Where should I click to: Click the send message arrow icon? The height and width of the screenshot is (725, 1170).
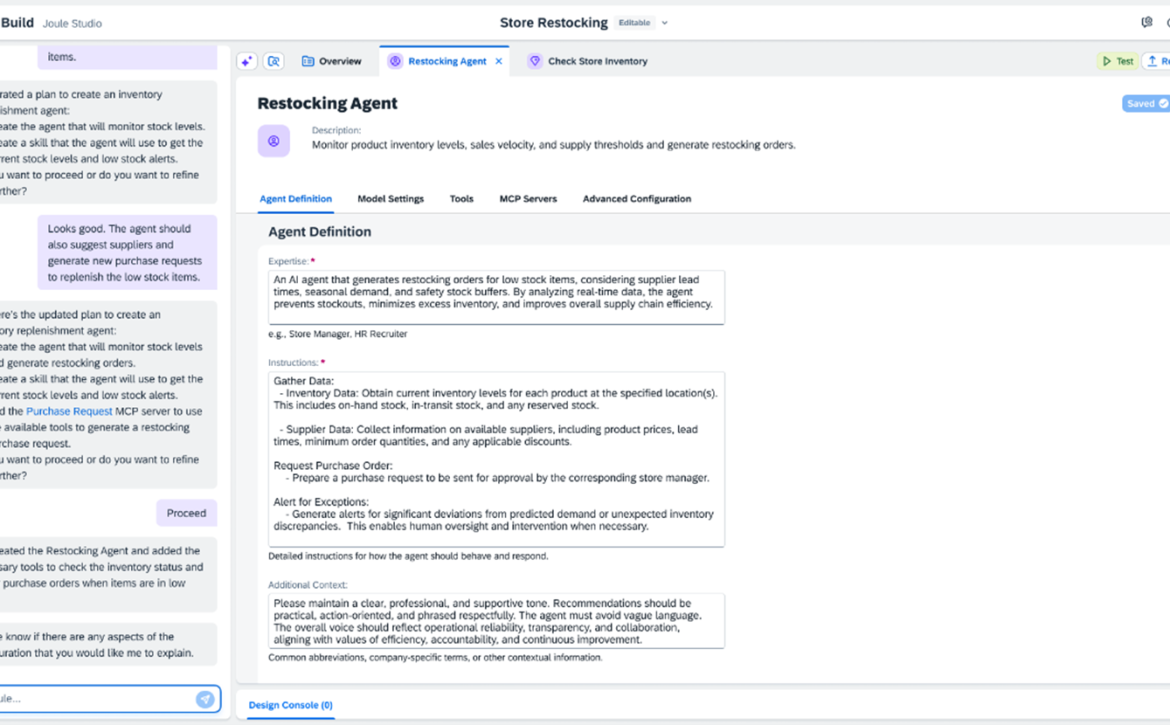[x=205, y=699]
